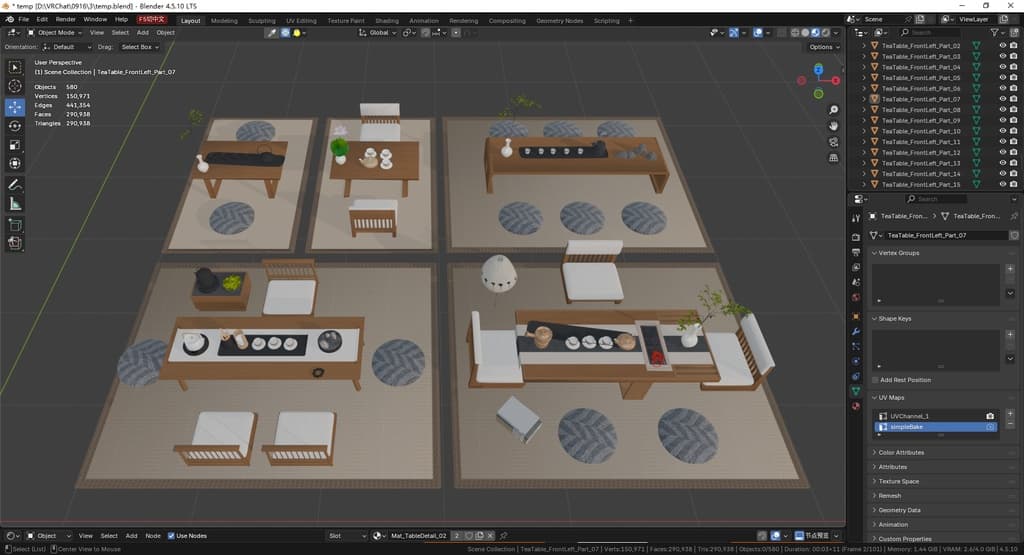This screenshot has height=555, width=1024.
Task: Hide TeaTable_FrontLeft_Part_02 with its eye icon
Action: click(1002, 46)
